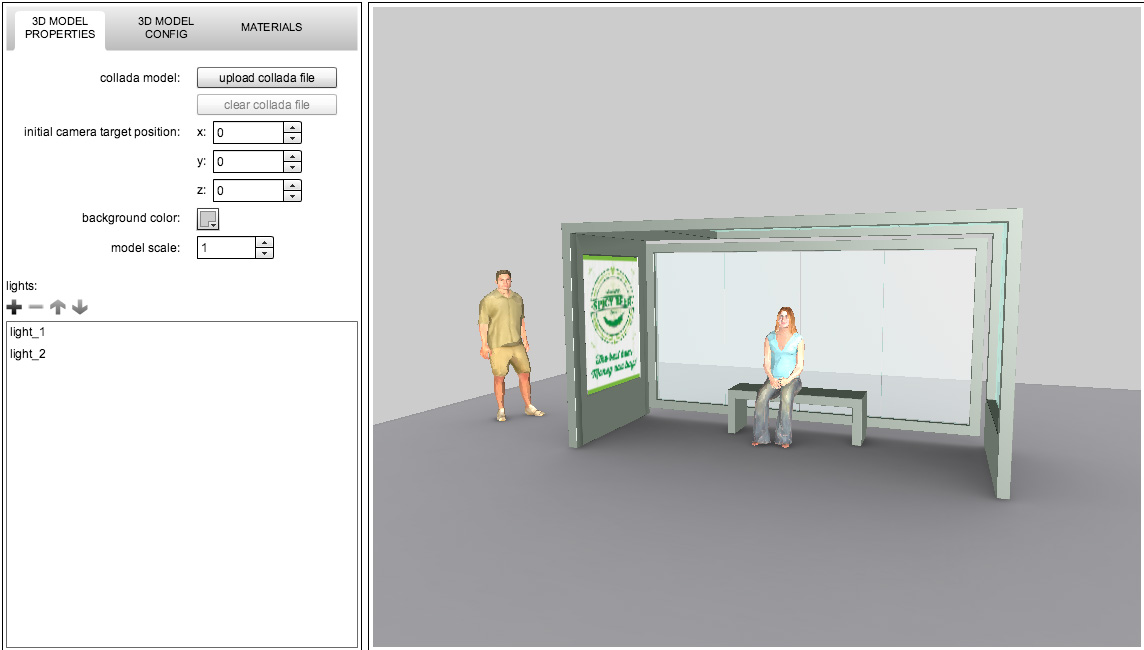Increment the camera target y value
Image resolution: width=1144 pixels, height=650 pixels.
292,156
